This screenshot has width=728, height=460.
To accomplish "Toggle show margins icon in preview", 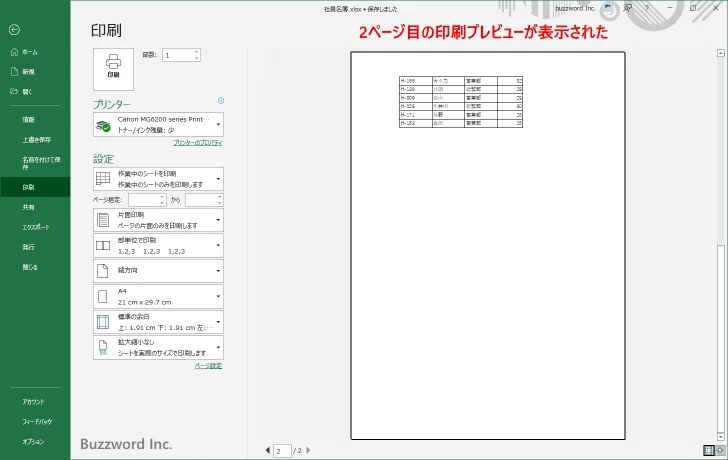I will click(708, 450).
